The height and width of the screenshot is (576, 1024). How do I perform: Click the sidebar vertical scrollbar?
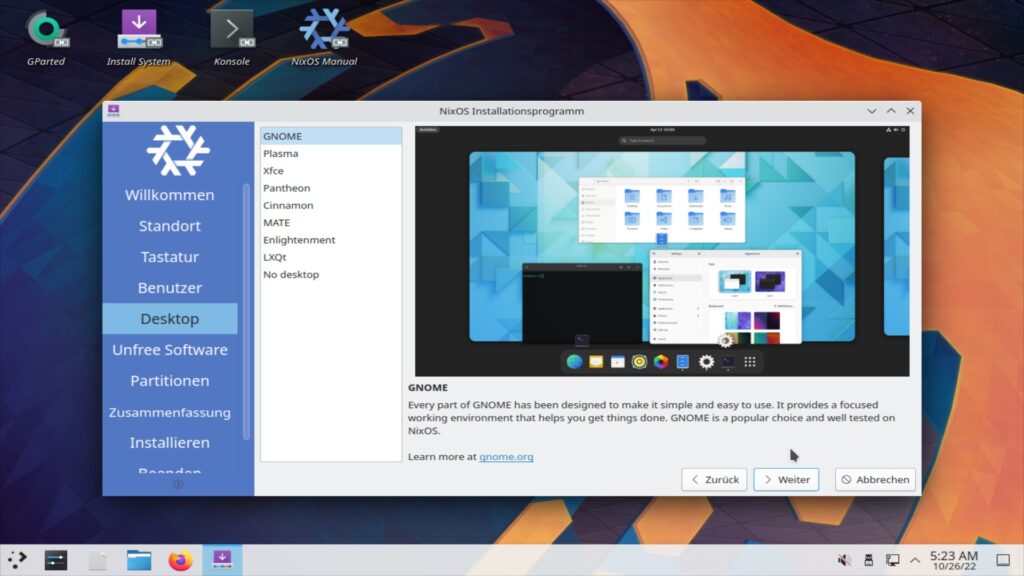coord(246,311)
